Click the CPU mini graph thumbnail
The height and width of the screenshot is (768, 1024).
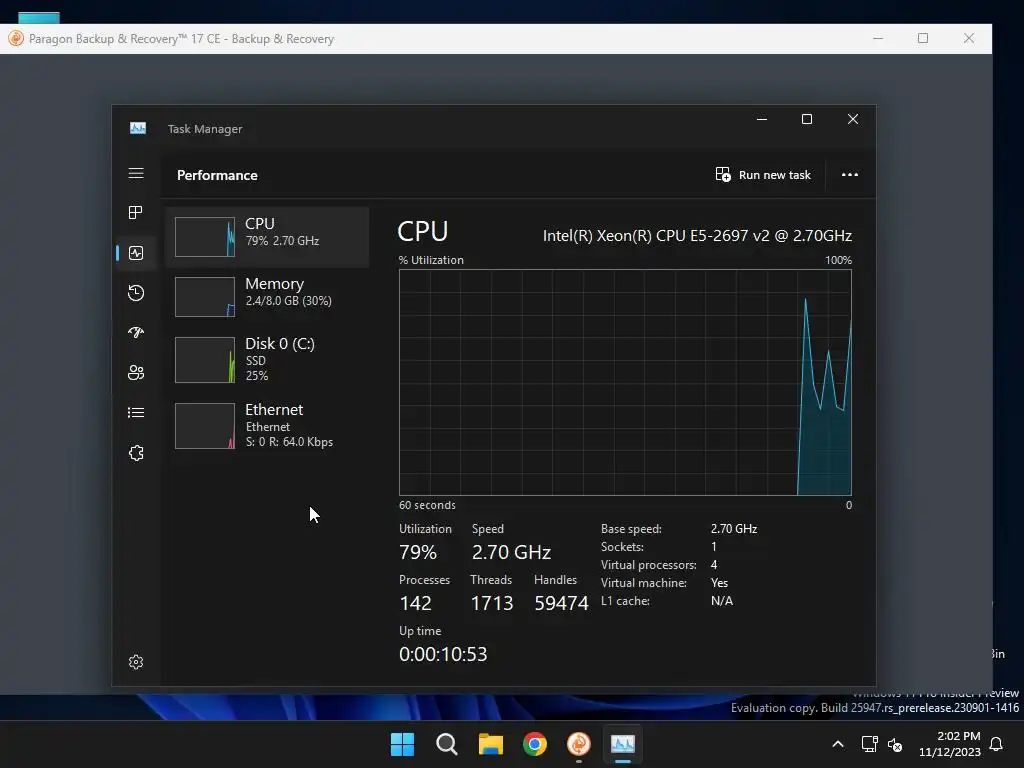pyautogui.click(x=205, y=237)
